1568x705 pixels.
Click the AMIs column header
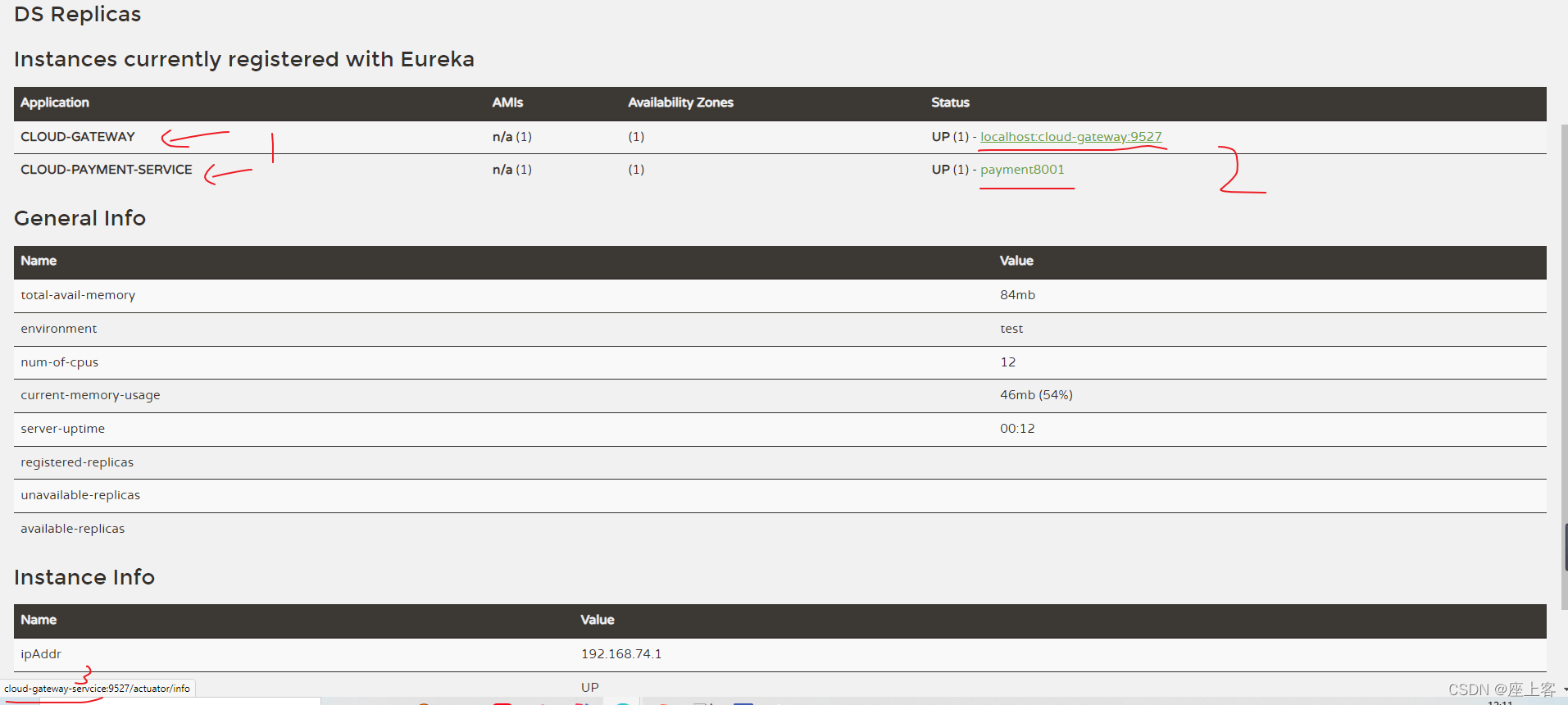507,102
